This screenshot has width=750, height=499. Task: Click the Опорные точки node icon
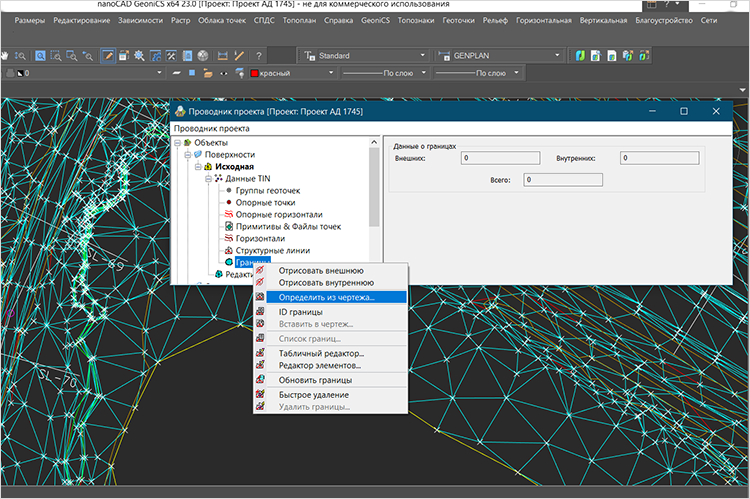[x=229, y=202]
